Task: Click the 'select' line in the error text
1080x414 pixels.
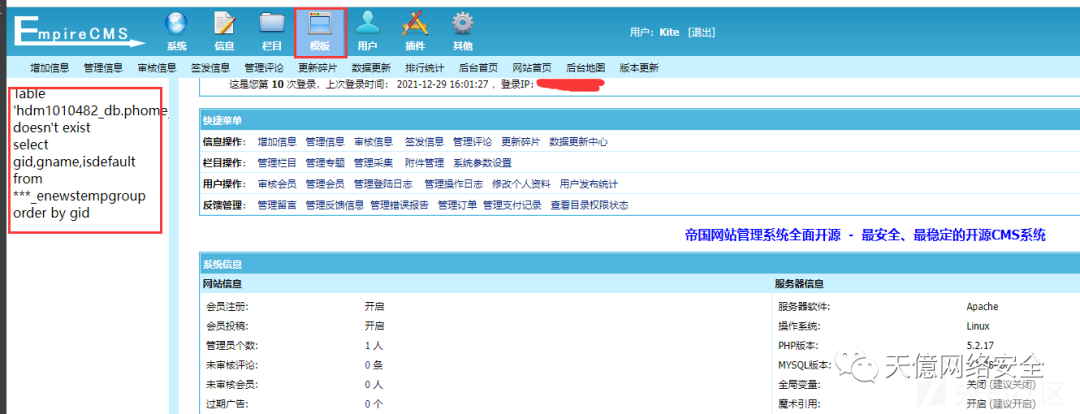Action: click(31, 145)
